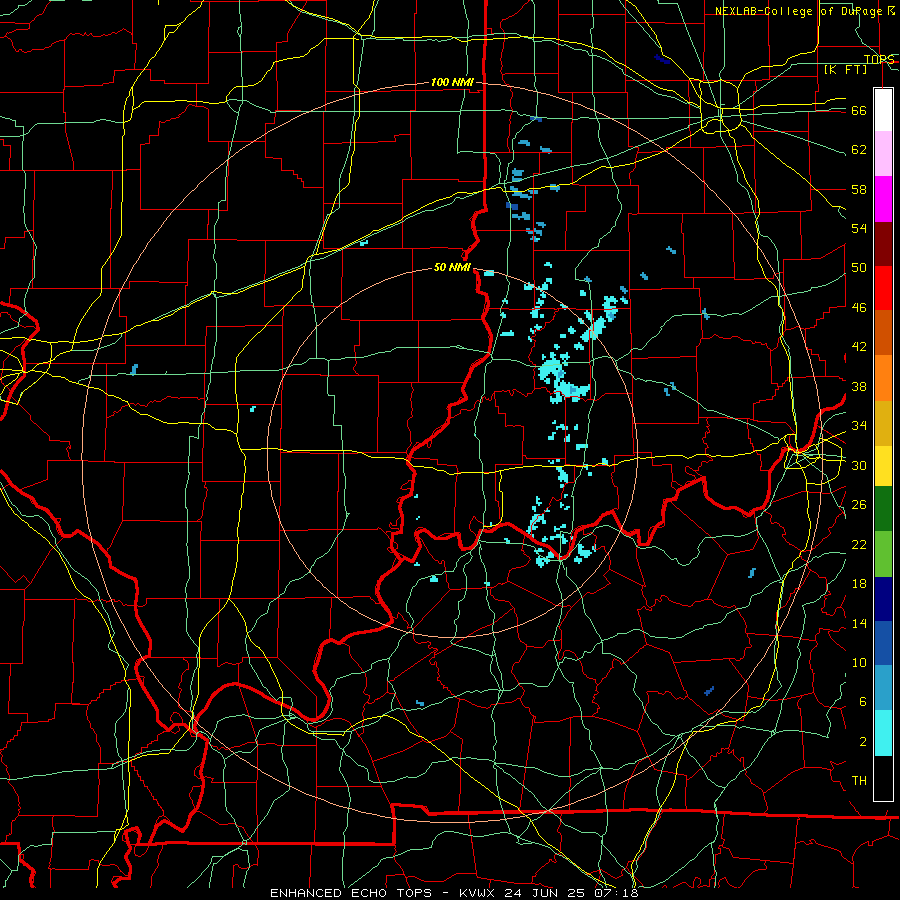900x900 pixels.
Task: Click the "TOPS" legend title
Action: click(879, 59)
